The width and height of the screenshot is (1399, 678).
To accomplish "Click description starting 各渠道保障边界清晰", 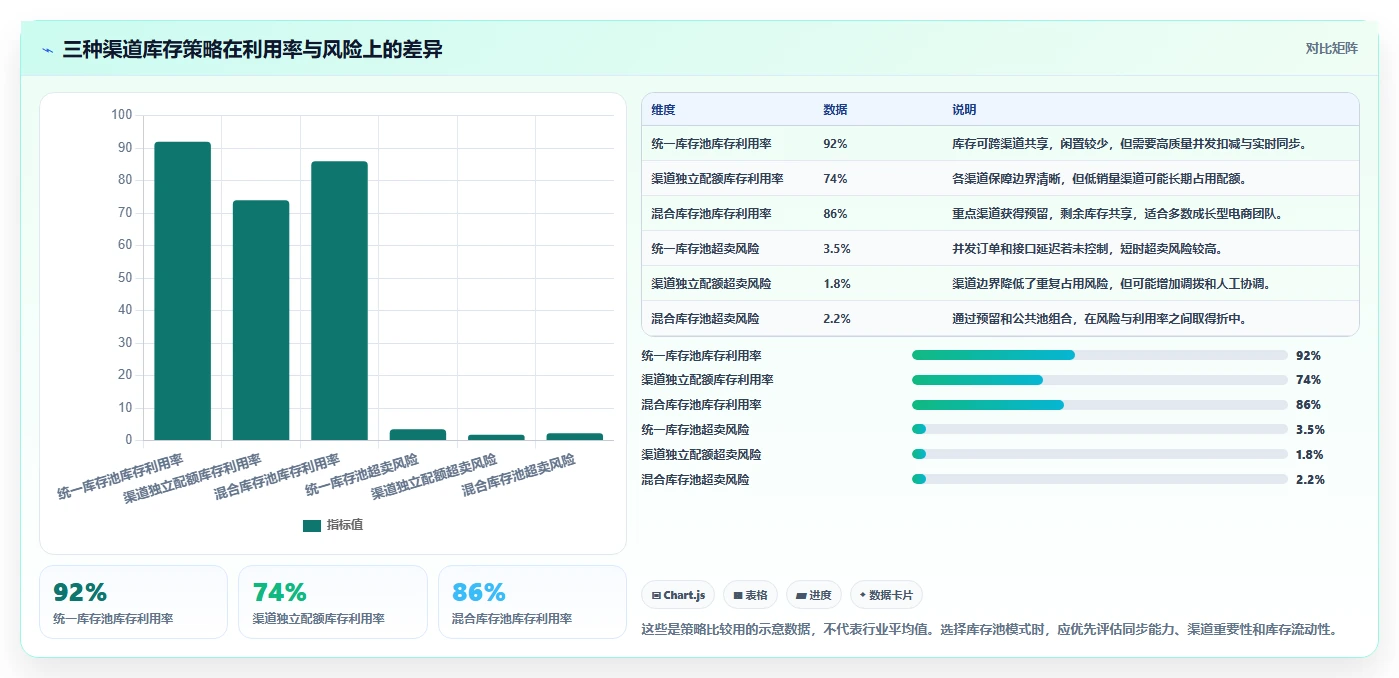I will click(x=1099, y=179).
